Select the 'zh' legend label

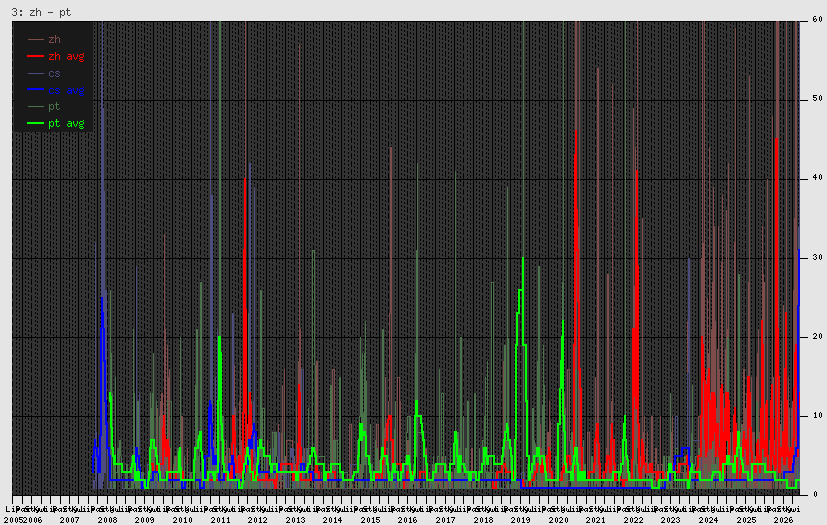click(54, 40)
